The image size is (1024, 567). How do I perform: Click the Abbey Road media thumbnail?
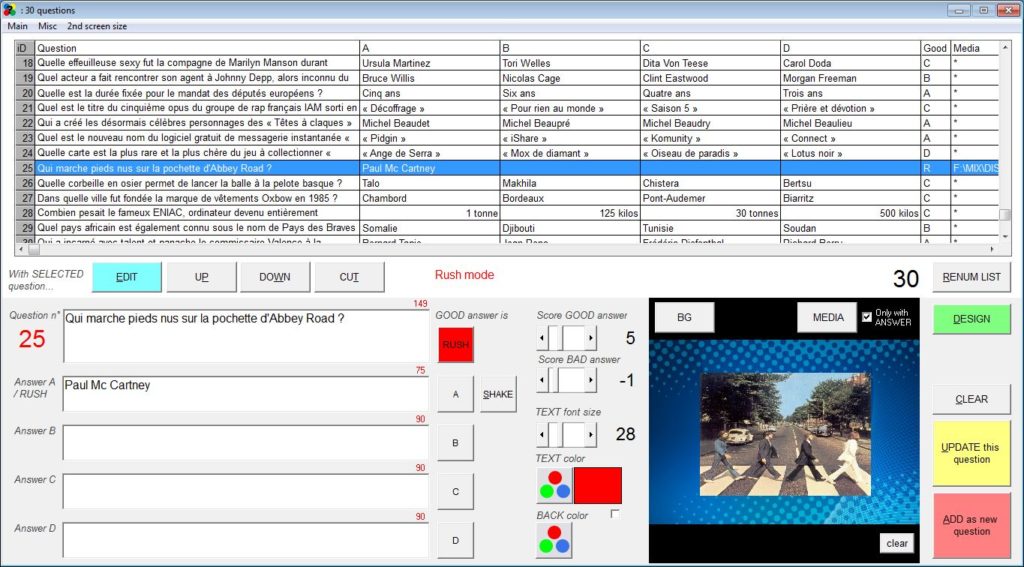click(x=785, y=434)
